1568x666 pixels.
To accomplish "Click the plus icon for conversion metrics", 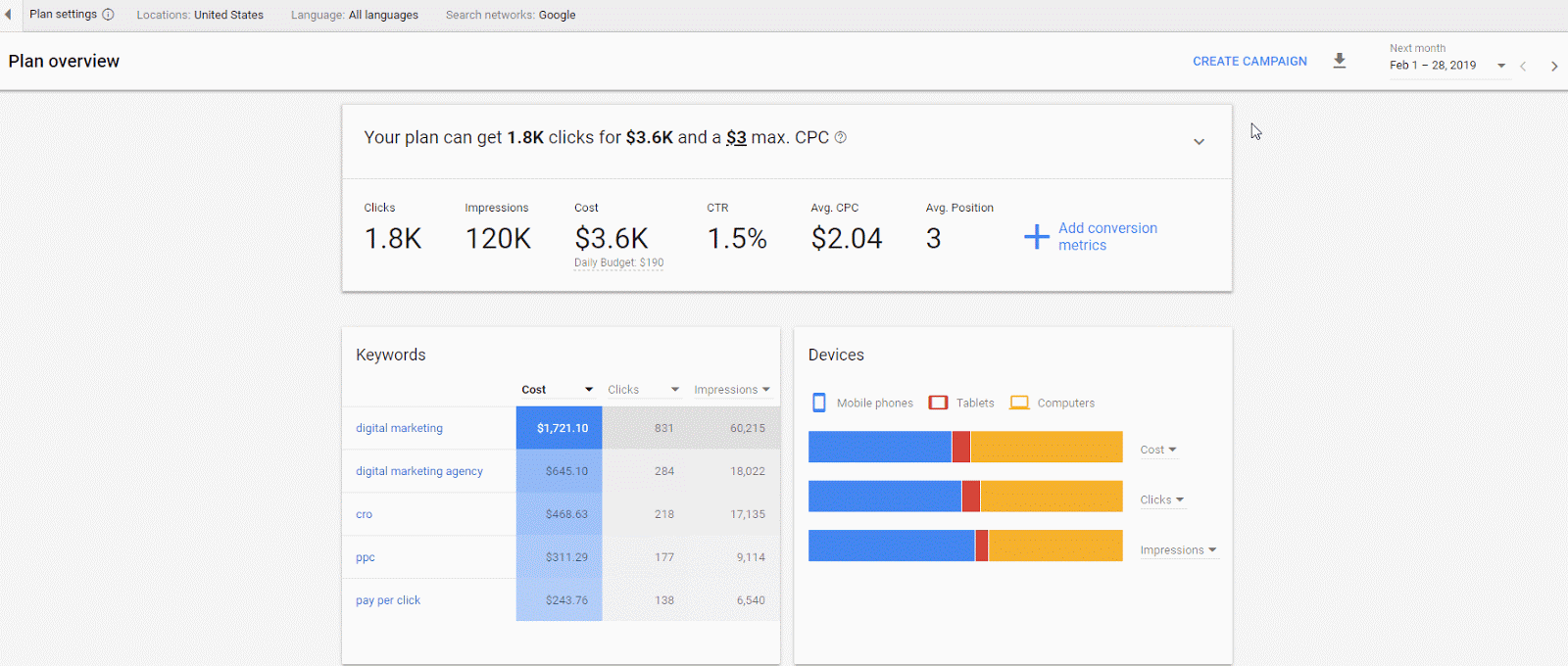I will 1037,237.
